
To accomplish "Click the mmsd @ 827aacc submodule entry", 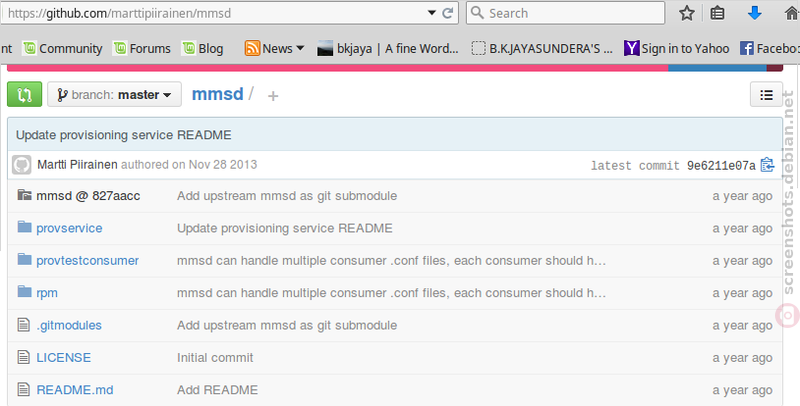I will tap(88, 196).
